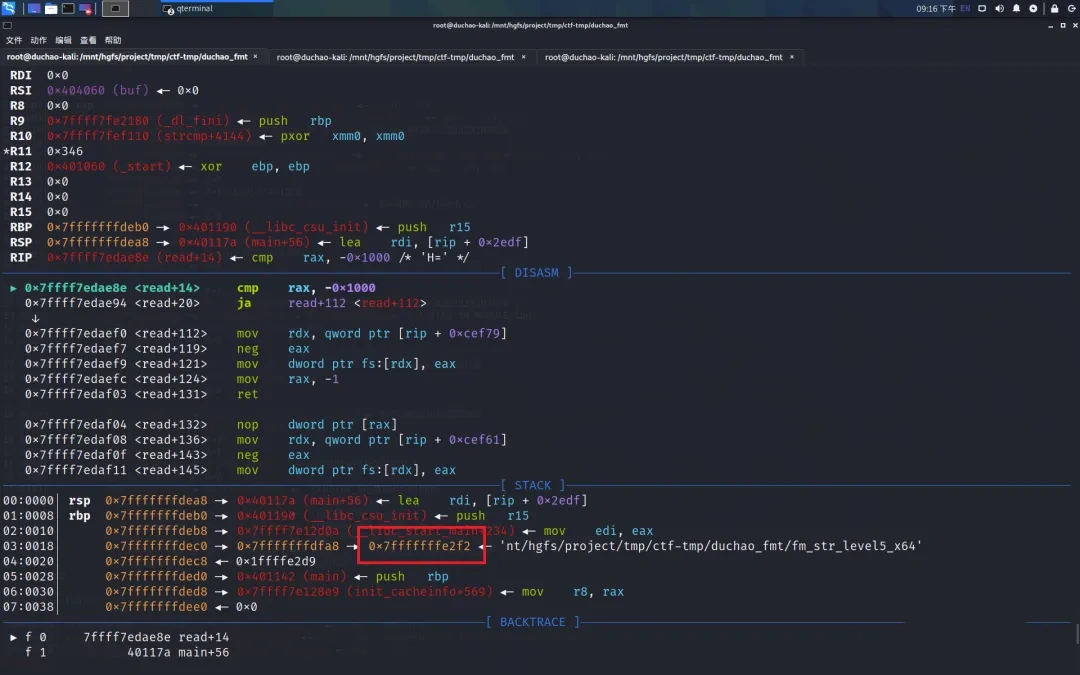This screenshot has width=1080, height=675.
Task: Click backtrace frame 0 read+14
Action: (x=127, y=637)
